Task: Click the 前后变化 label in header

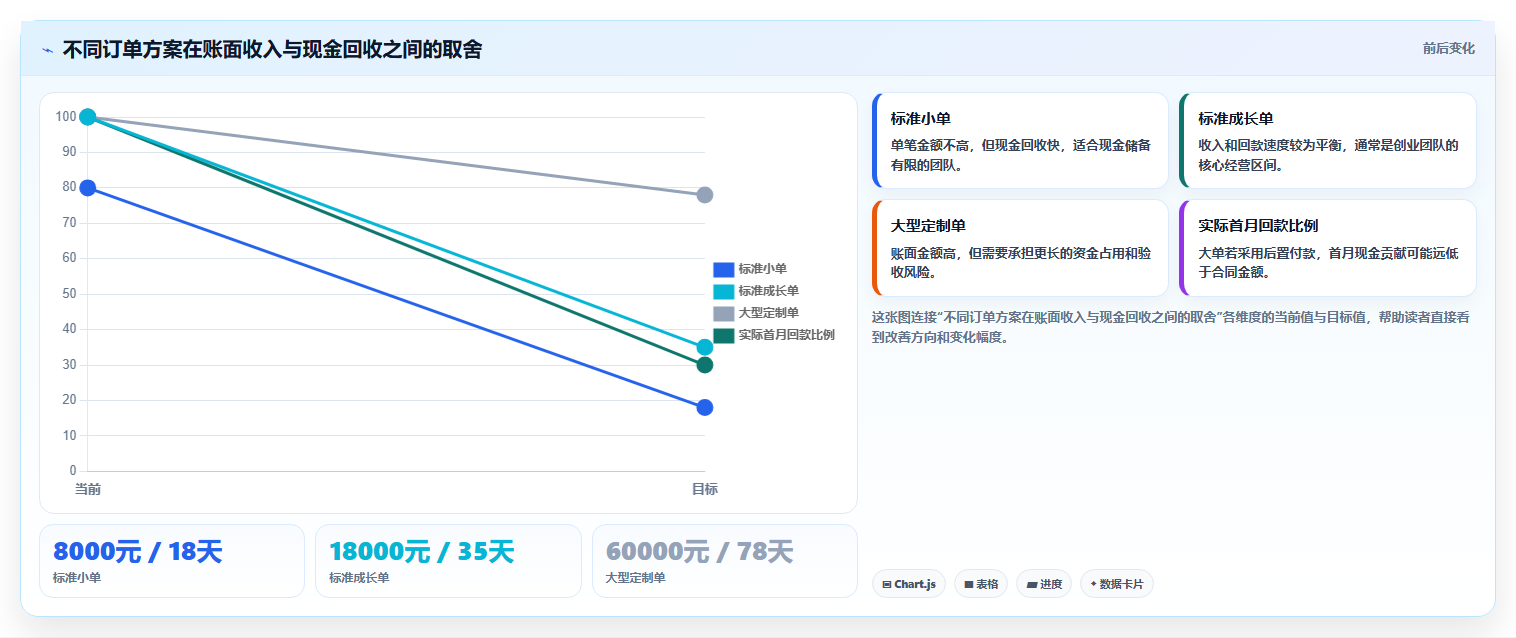Action: coord(1448,49)
